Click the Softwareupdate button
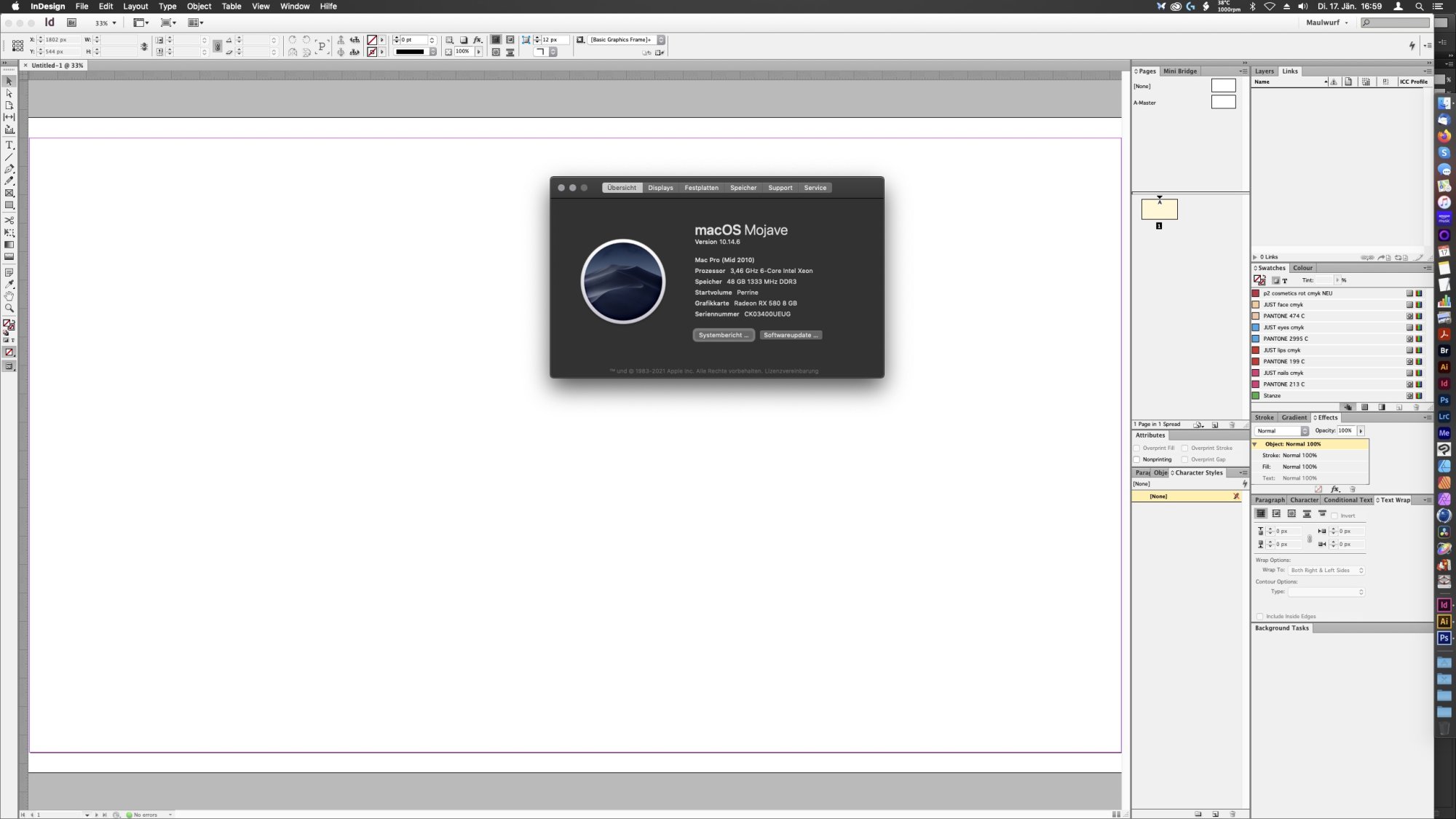The height and width of the screenshot is (819, 1456). (x=791, y=335)
